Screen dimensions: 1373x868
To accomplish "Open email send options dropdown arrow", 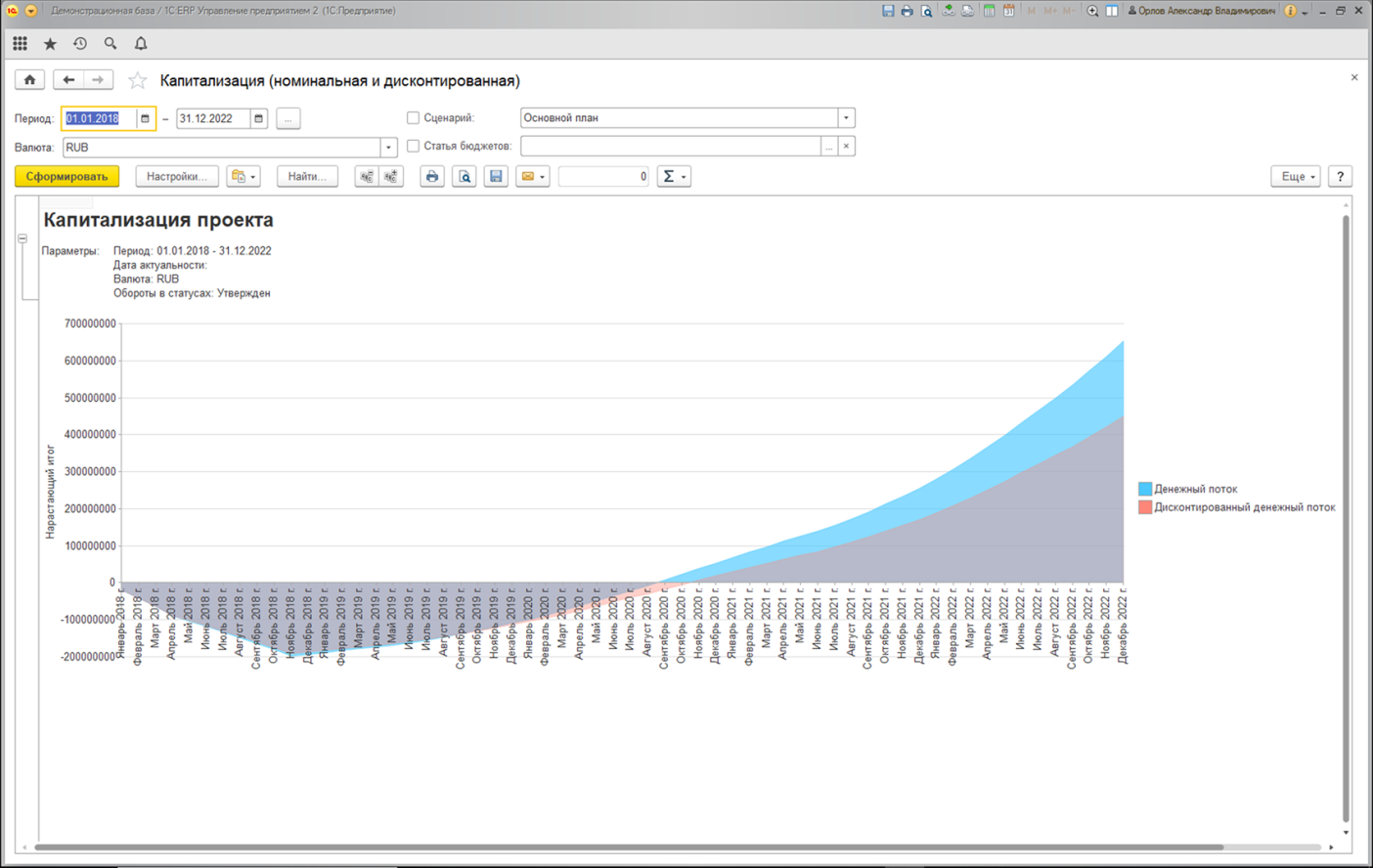I will coord(543,177).
